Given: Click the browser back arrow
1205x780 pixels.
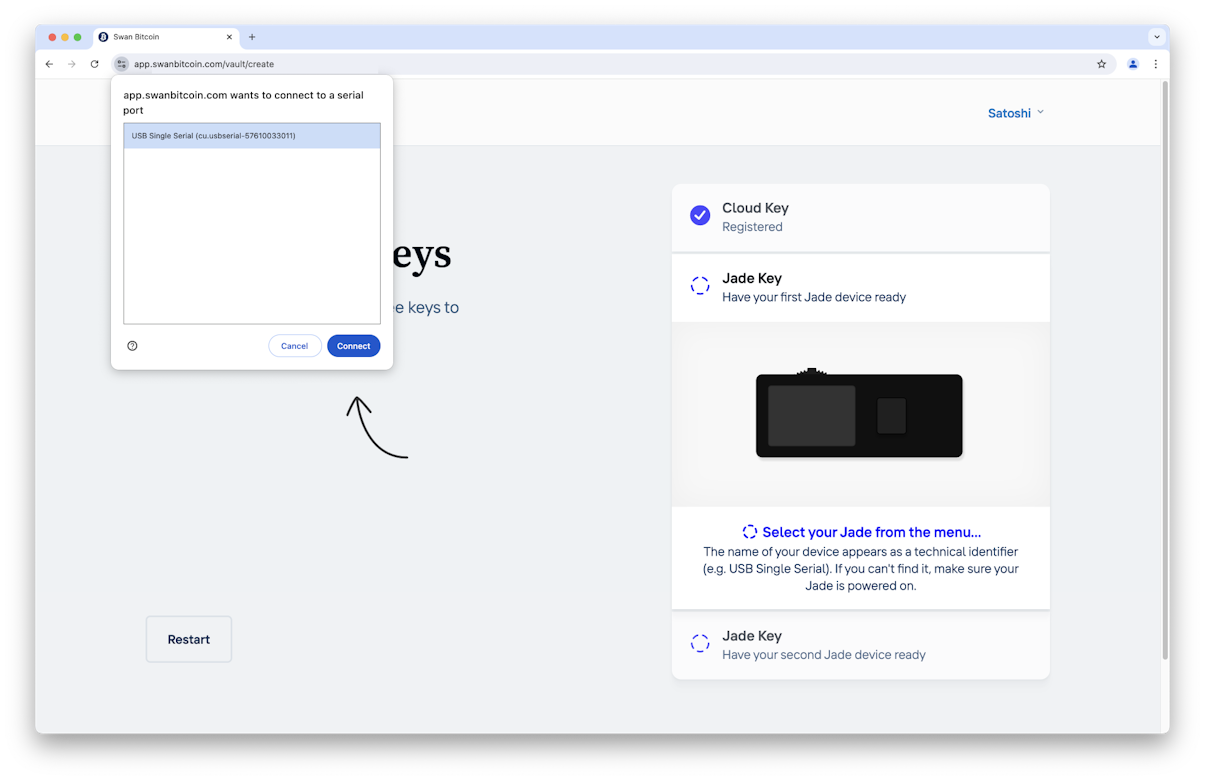Looking at the screenshot, I should click(49, 64).
